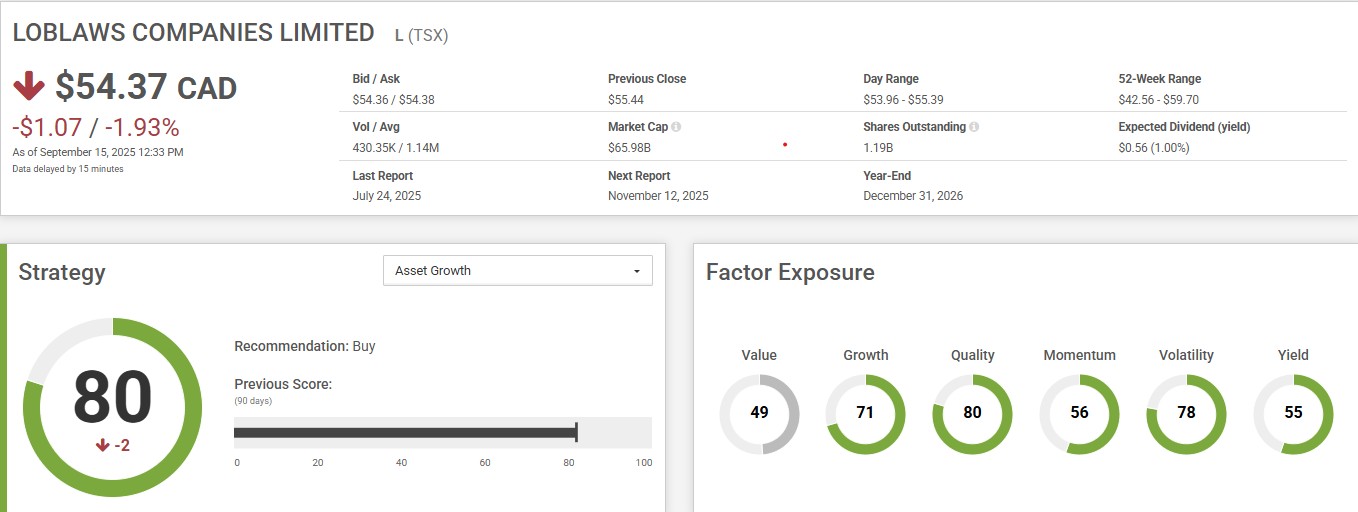The width and height of the screenshot is (1358, 512).
Task: Click the $54.37 CAD price
Action: click(146, 87)
